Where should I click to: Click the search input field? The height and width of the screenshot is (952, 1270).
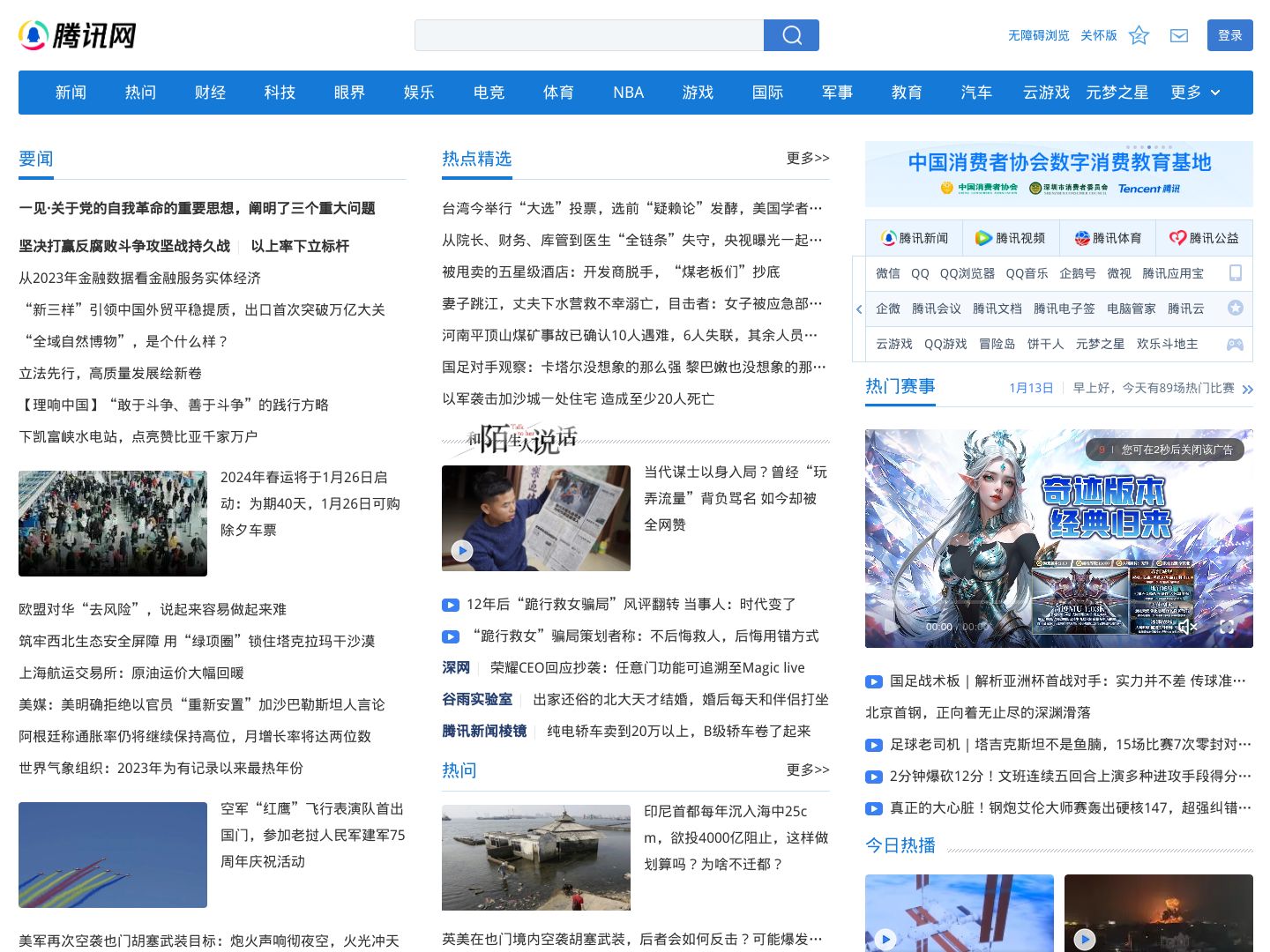pos(589,35)
